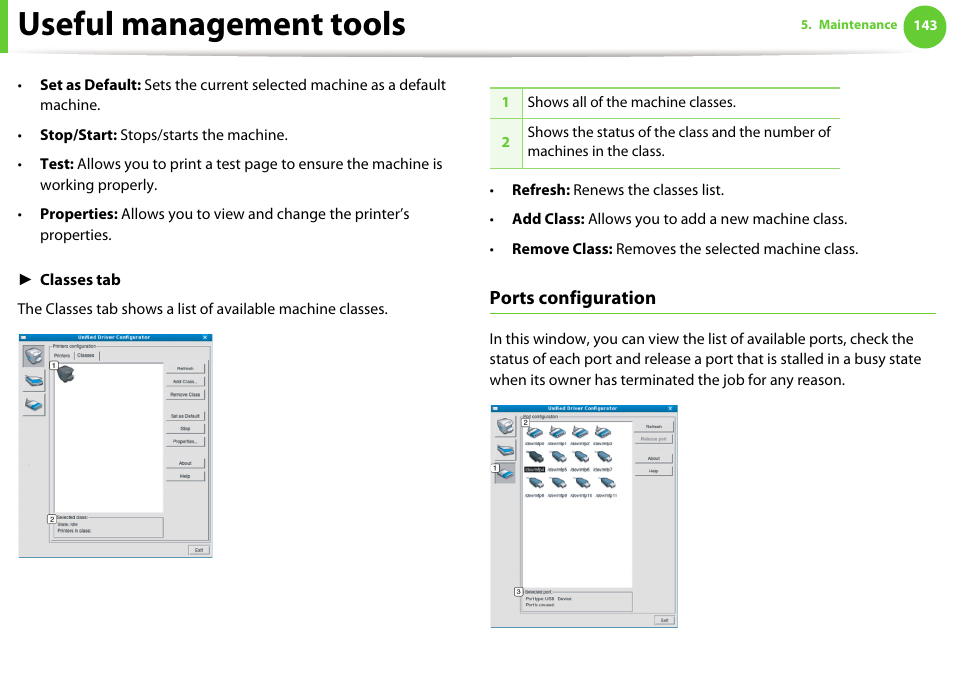The width and height of the screenshot is (954, 675).
Task: Select the /dev/mfp0 port icon
Action: [x=535, y=433]
